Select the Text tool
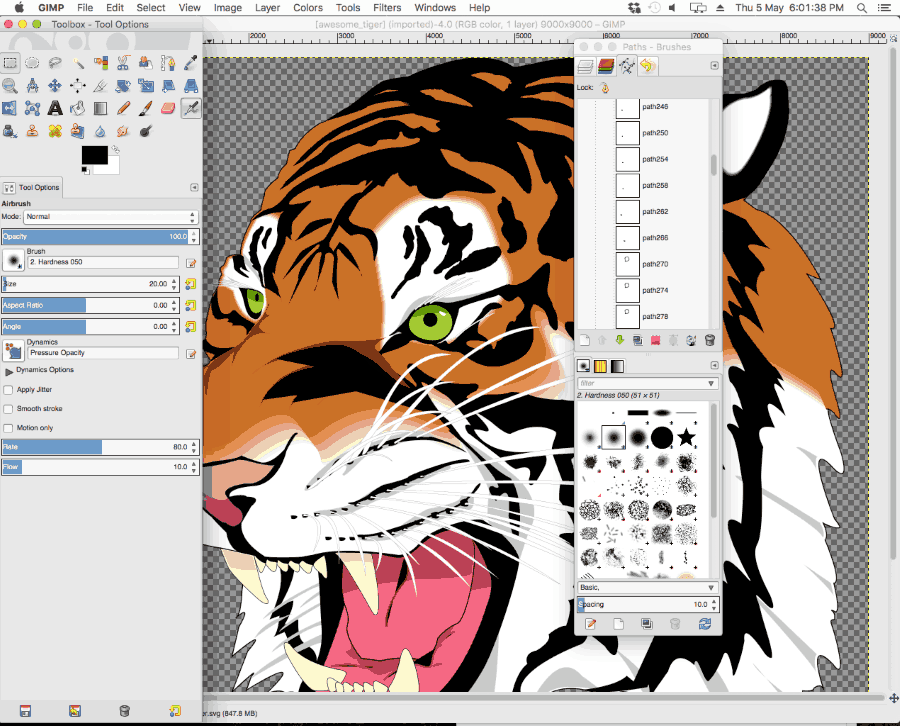The height and width of the screenshot is (726, 900). (55, 108)
